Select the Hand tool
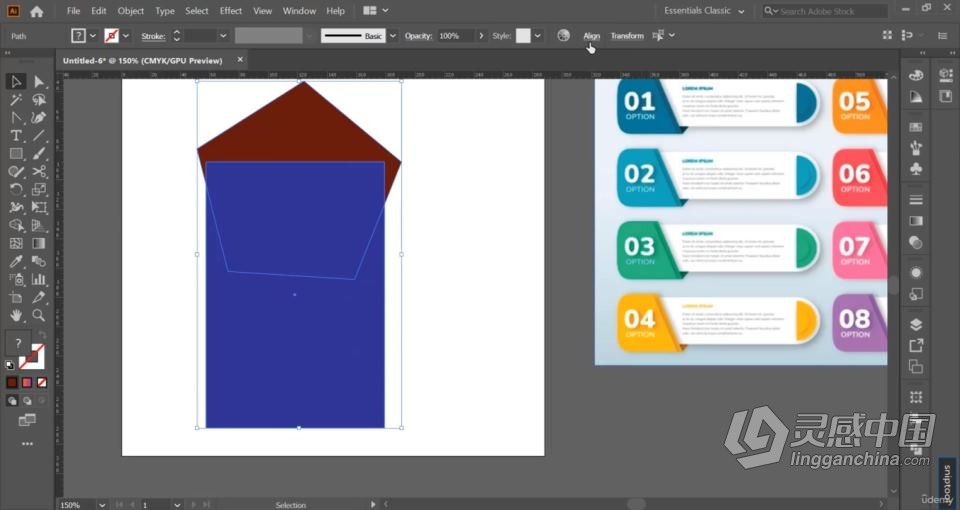This screenshot has width=960, height=510. (16, 315)
